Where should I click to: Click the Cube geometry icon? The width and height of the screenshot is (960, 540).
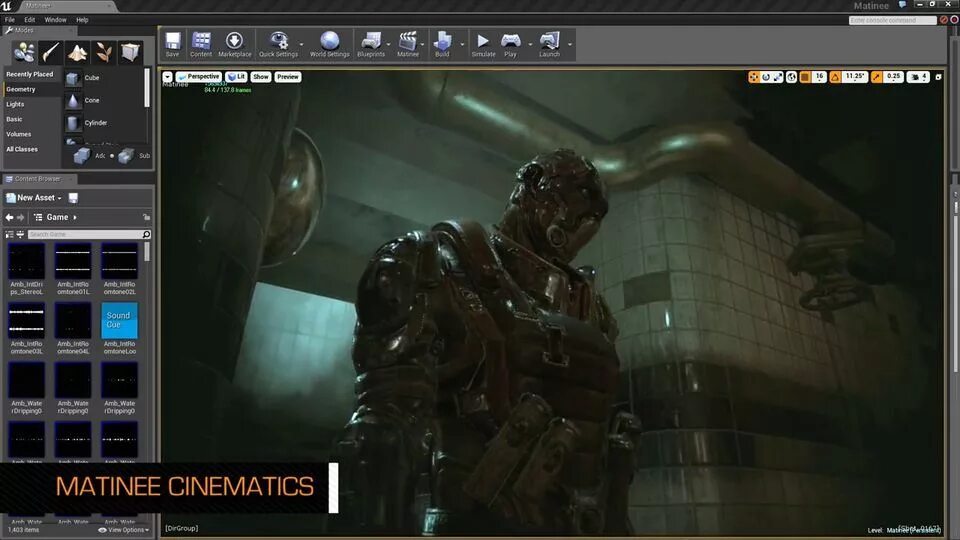(x=73, y=78)
